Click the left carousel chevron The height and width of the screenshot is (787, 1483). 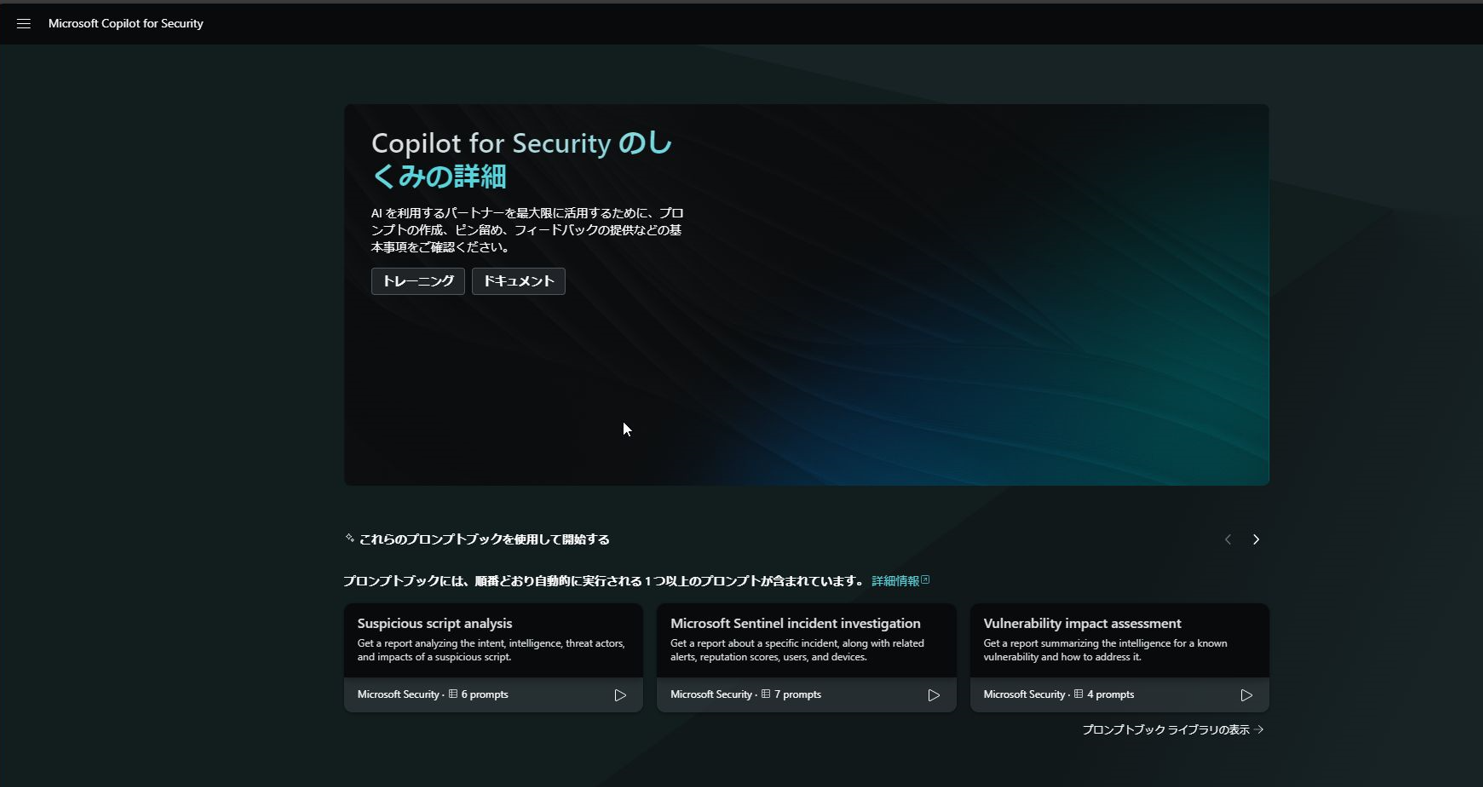[1227, 539]
